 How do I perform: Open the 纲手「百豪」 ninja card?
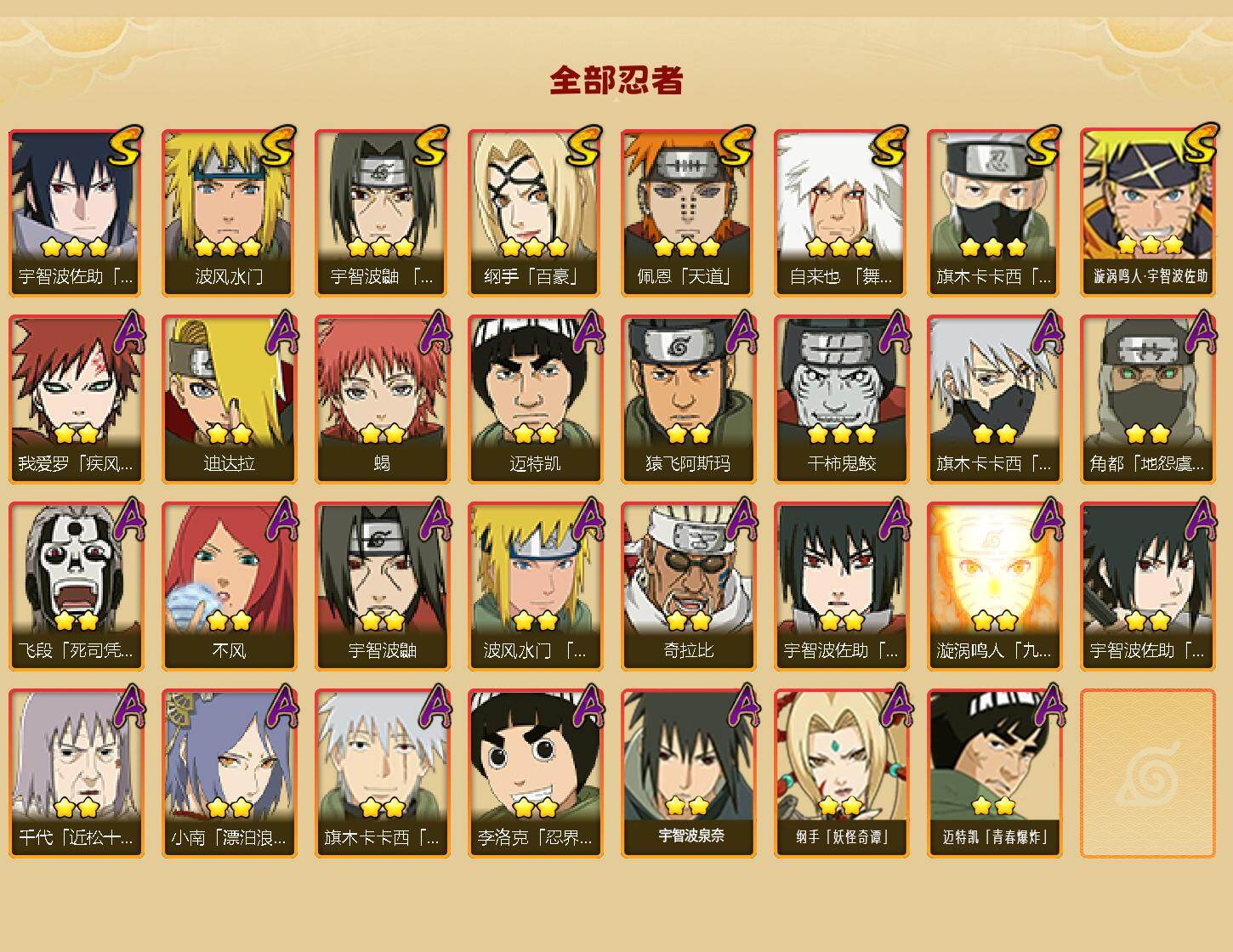point(535,212)
